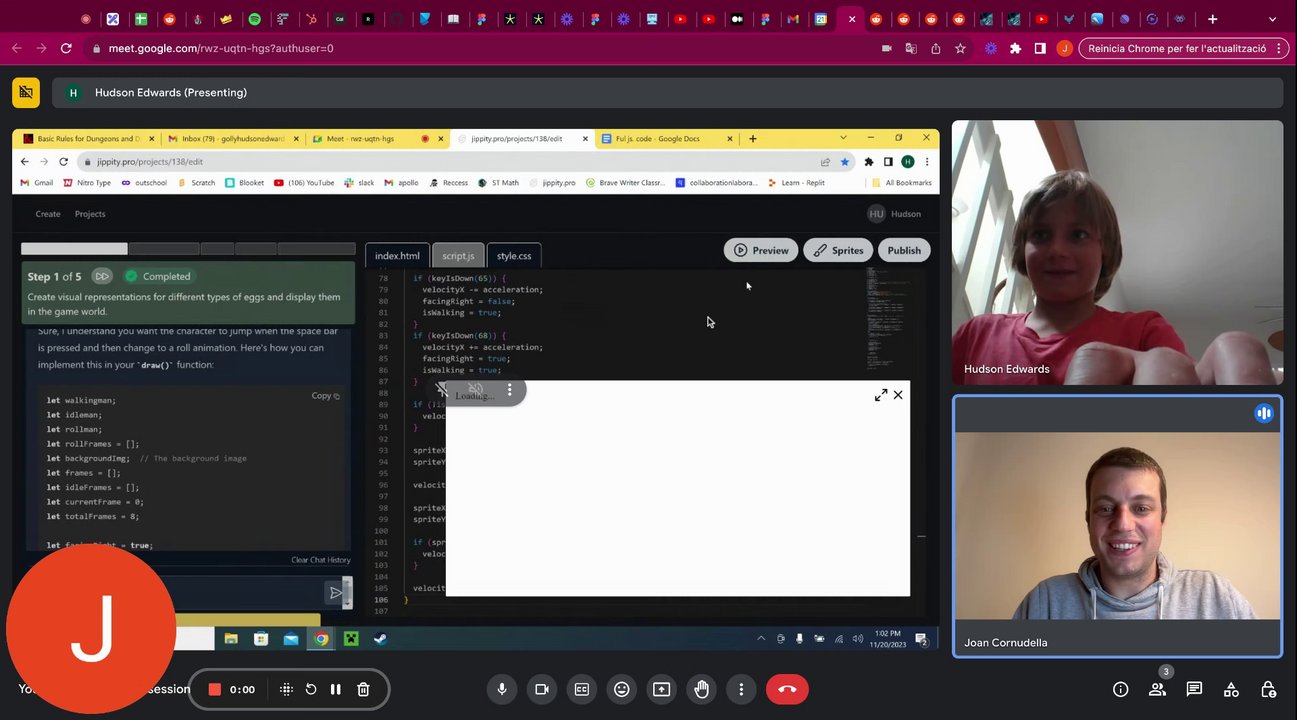The height and width of the screenshot is (720, 1297).
Task: Expand the tab search chevron
Action: coord(1274,19)
